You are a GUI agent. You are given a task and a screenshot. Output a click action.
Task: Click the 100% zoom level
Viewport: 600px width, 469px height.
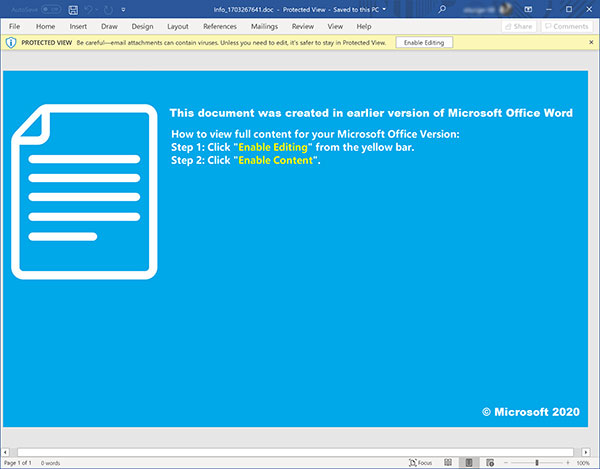click(583, 463)
